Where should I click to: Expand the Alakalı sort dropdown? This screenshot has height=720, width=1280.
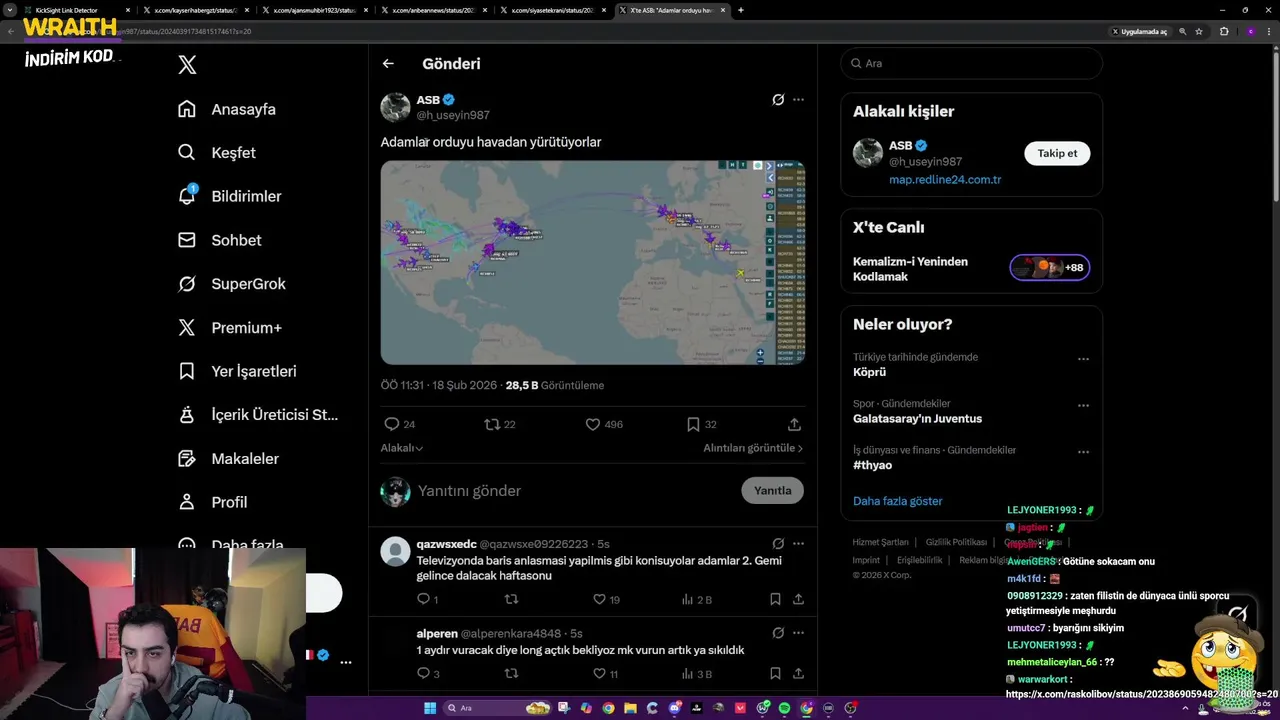click(402, 448)
